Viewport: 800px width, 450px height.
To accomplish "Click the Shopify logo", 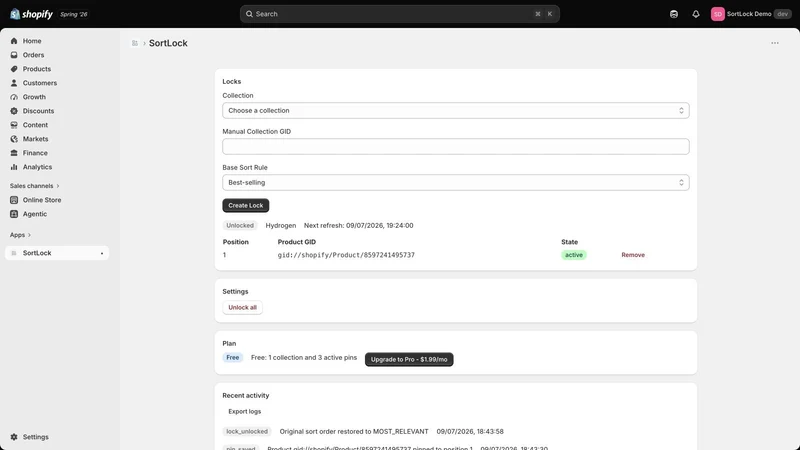I will [31, 14].
